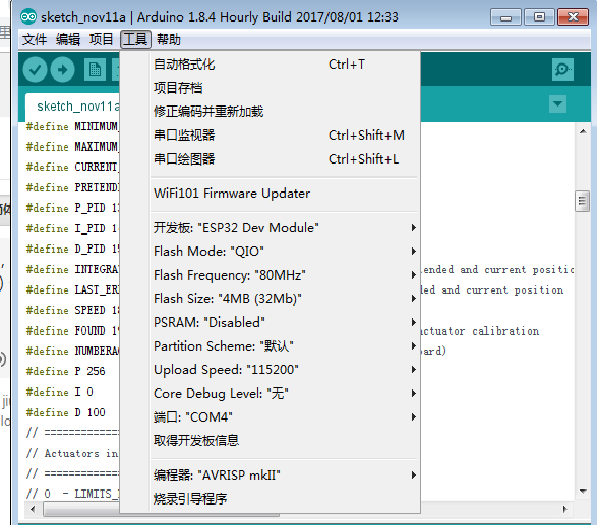Open the Serial Monitor magnifier icon

pos(563,69)
